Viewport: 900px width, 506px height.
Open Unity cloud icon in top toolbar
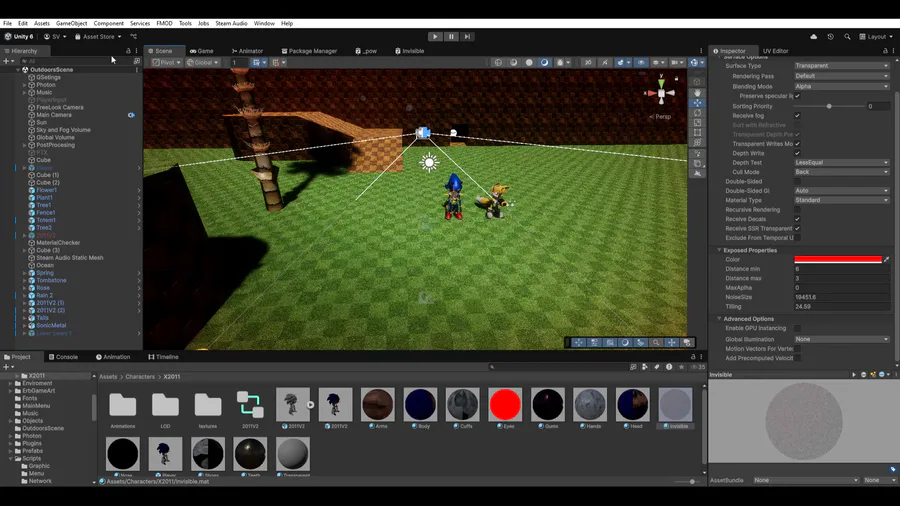[x=813, y=37]
